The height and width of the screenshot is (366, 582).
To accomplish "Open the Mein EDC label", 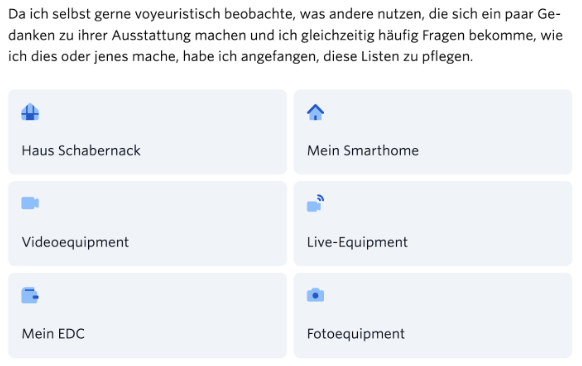I will [53, 334].
